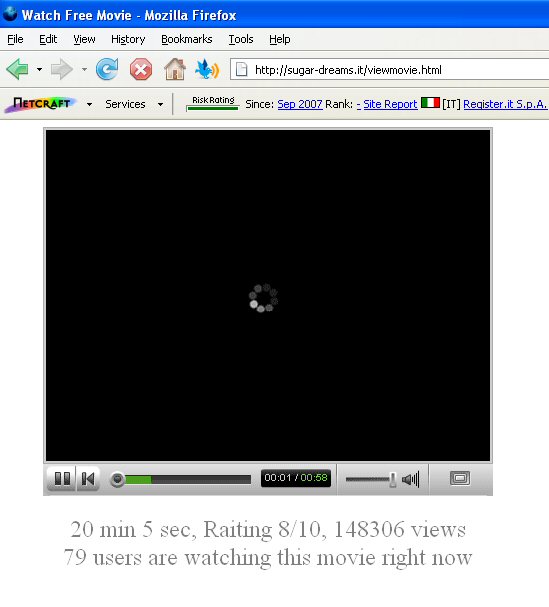The width and height of the screenshot is (549, 607).
Task: Click the Forward arrow button
Action: point(62,70)
